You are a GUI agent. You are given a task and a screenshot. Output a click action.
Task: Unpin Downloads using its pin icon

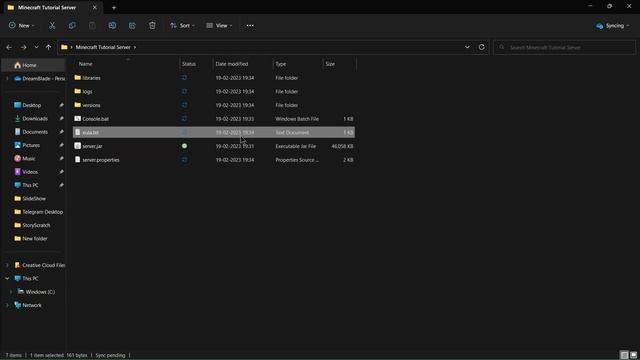point(61,119)
